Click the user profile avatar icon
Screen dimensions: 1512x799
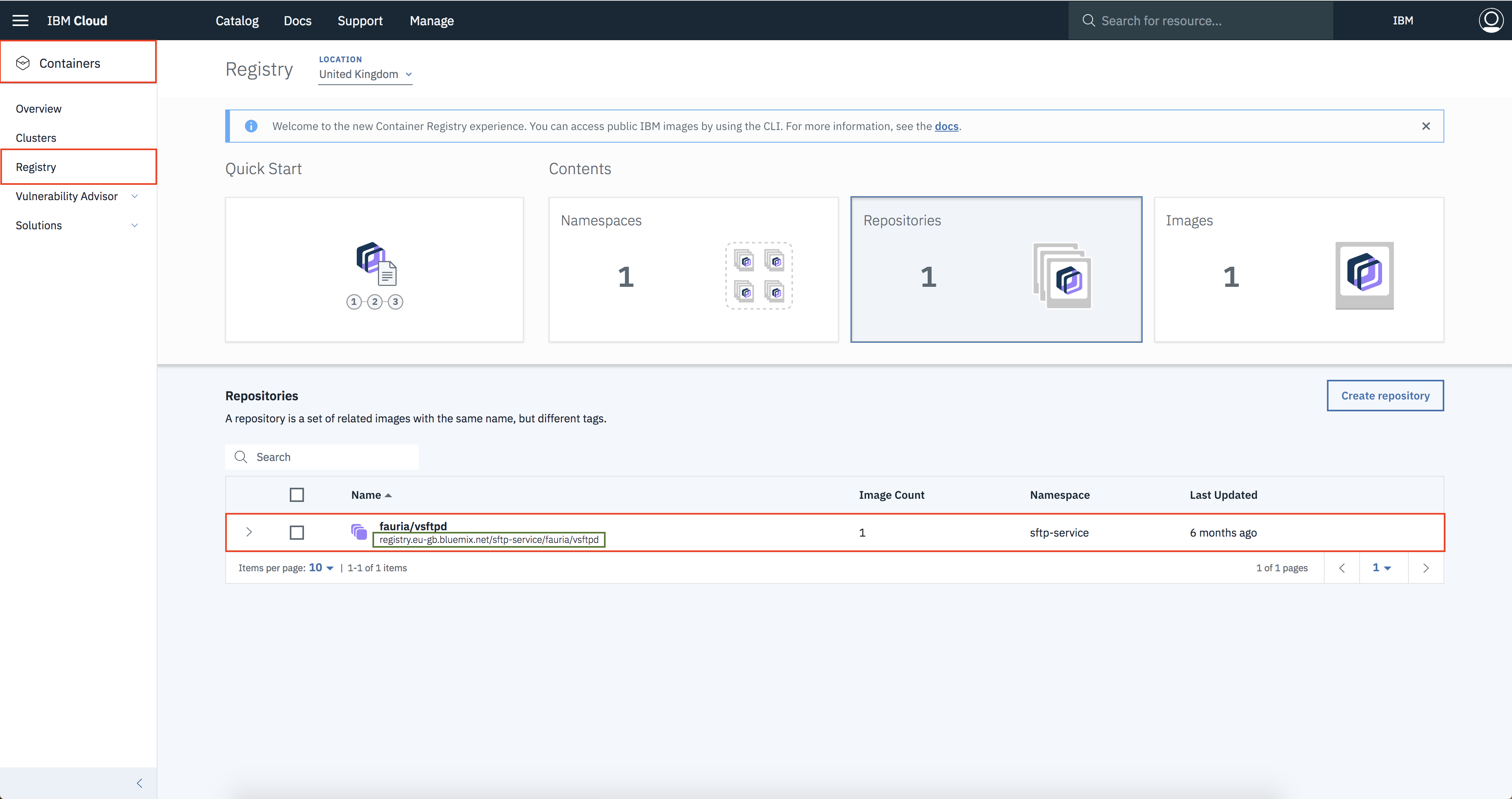pos(1490,20)
